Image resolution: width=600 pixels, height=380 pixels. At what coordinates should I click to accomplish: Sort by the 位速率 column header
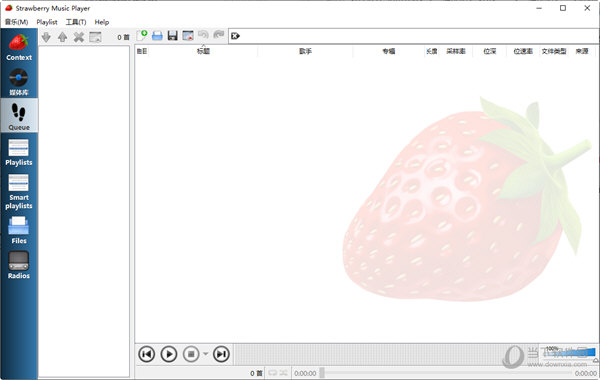pos(523,51)
